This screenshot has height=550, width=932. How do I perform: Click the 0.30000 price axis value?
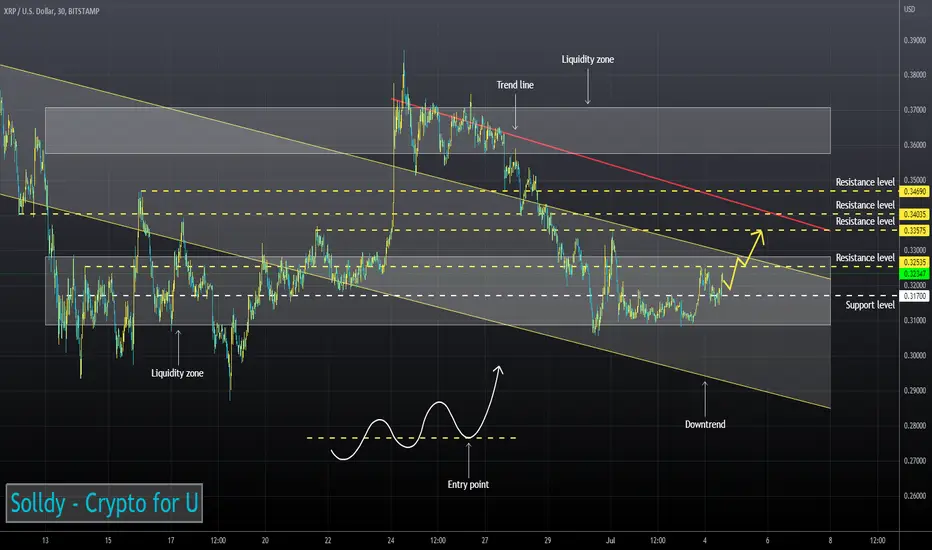(914, 356)
